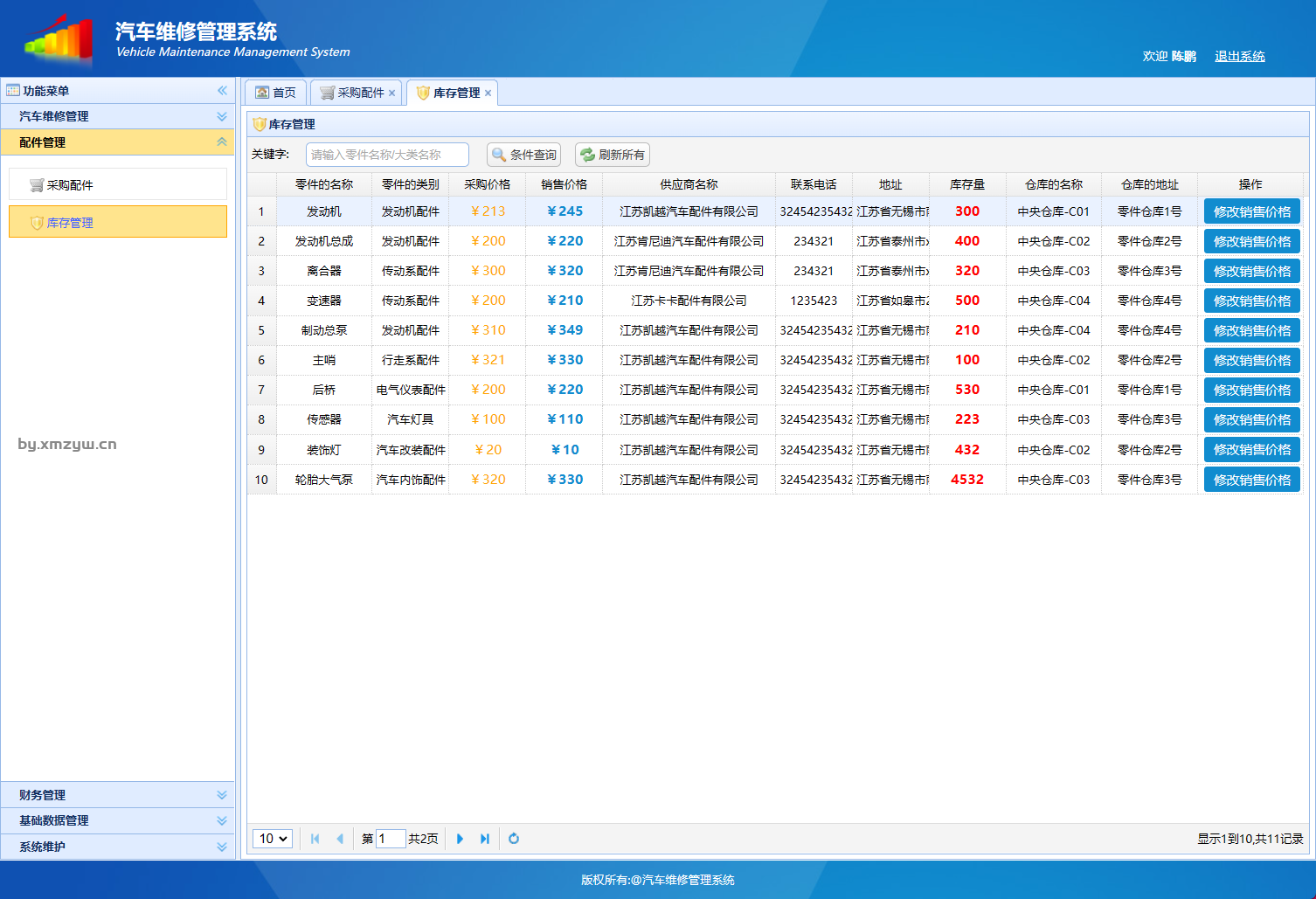This screenshot has width=1316, height=899.
Task: Click row number 5 cell
Action: pos(261,330)
